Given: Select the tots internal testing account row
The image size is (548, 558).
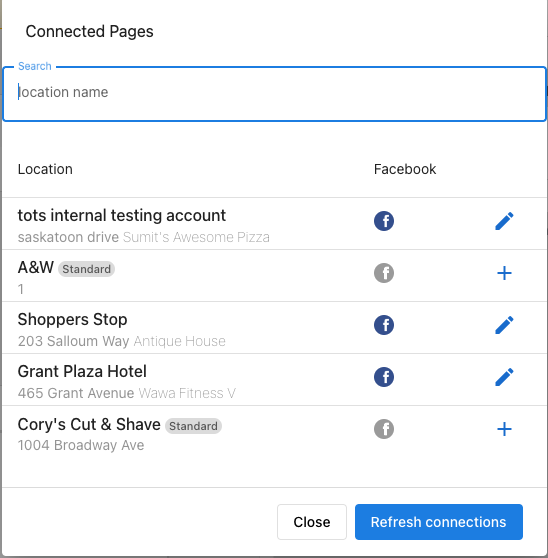Looking at the screenshot, I should (274, 224).
